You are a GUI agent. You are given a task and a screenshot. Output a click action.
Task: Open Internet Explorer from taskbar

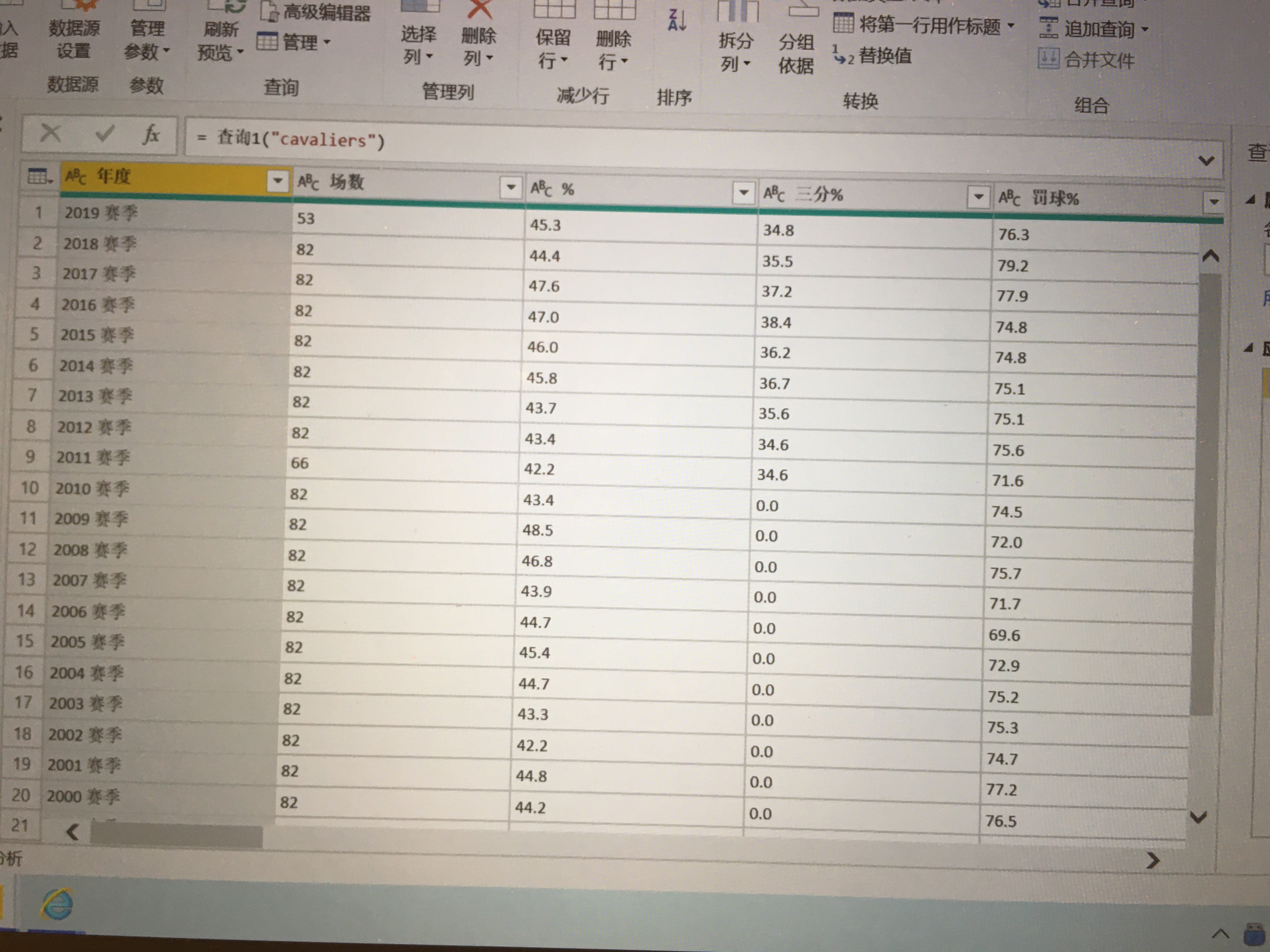57,905
